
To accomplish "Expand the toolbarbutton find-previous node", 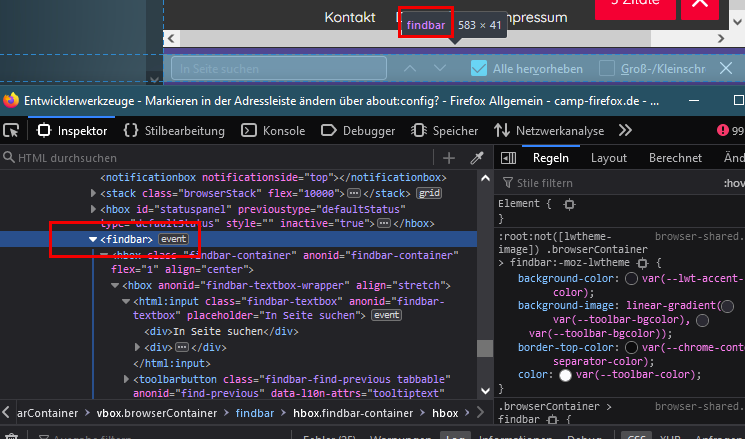I will tap(126, 379).
